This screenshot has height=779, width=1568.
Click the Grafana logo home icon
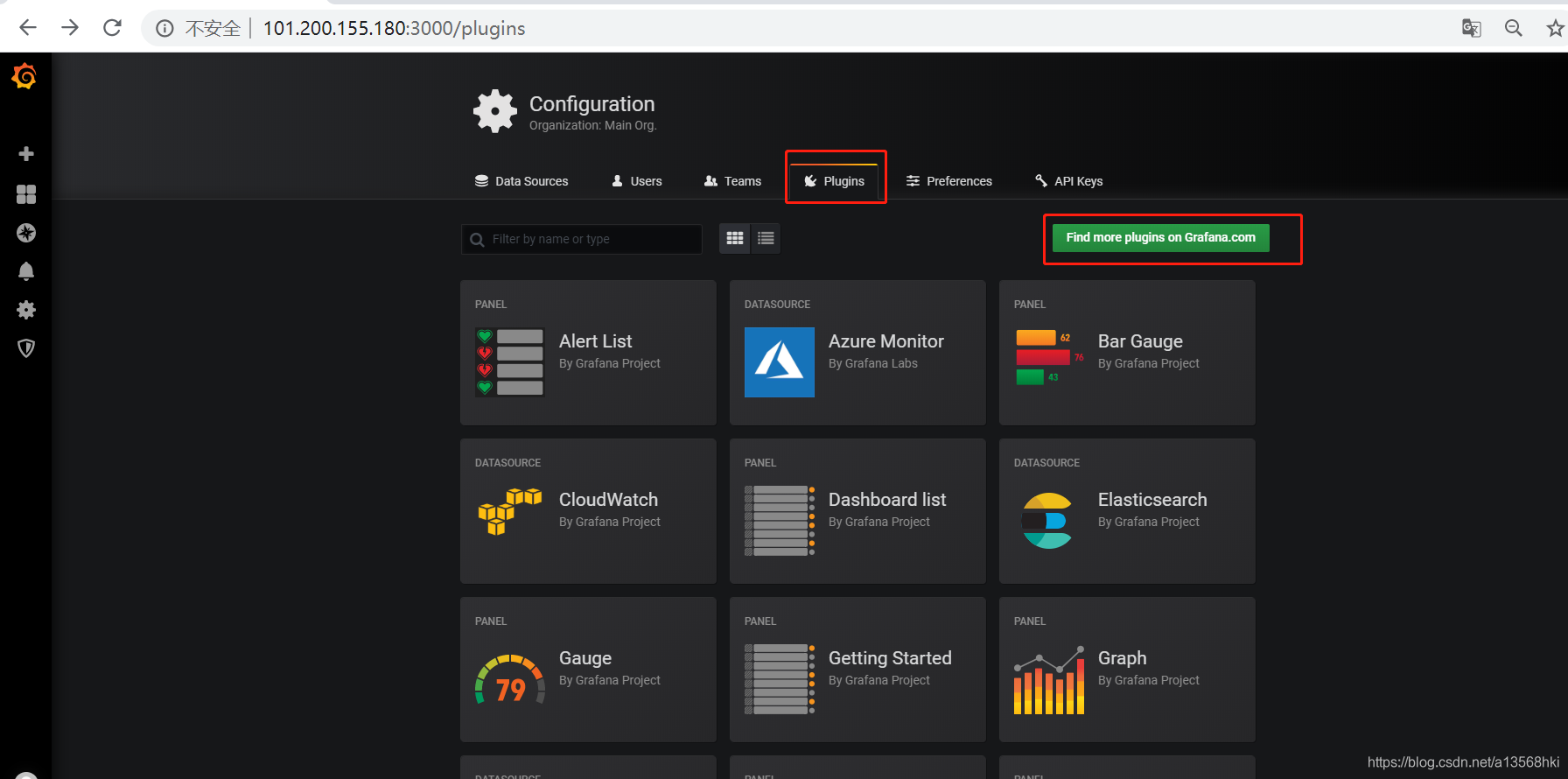24,77
